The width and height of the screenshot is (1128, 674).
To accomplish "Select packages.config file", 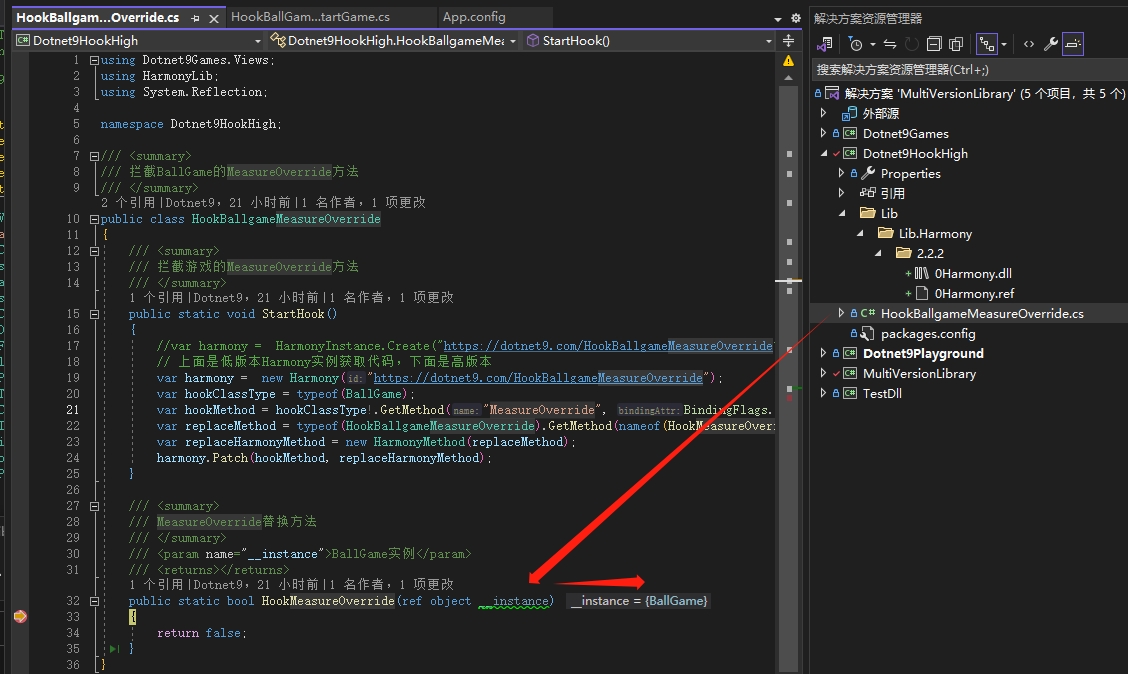I will 928,334.
